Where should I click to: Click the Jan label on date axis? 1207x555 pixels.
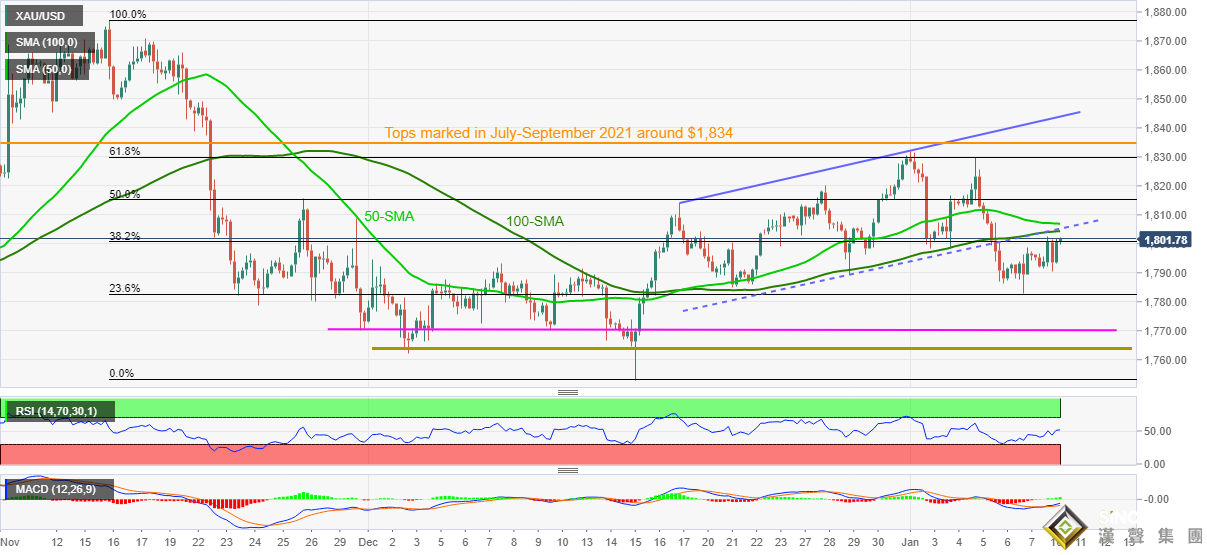909,542
